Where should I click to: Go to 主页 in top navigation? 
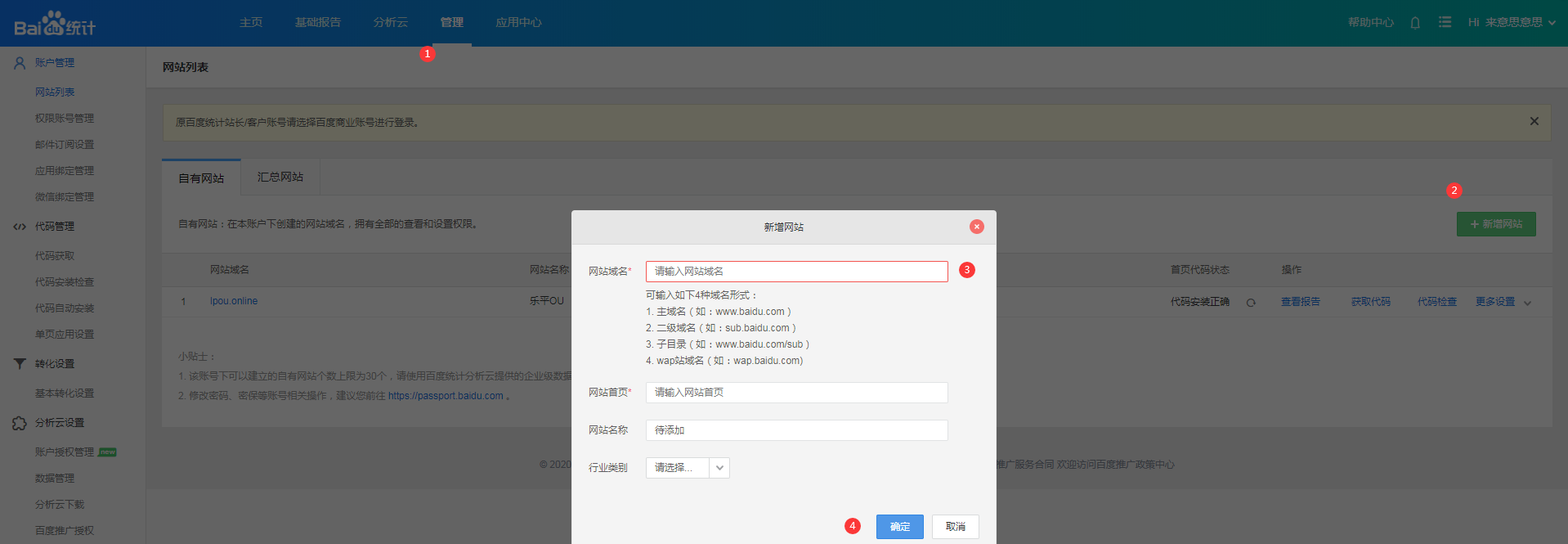(251, 22)
